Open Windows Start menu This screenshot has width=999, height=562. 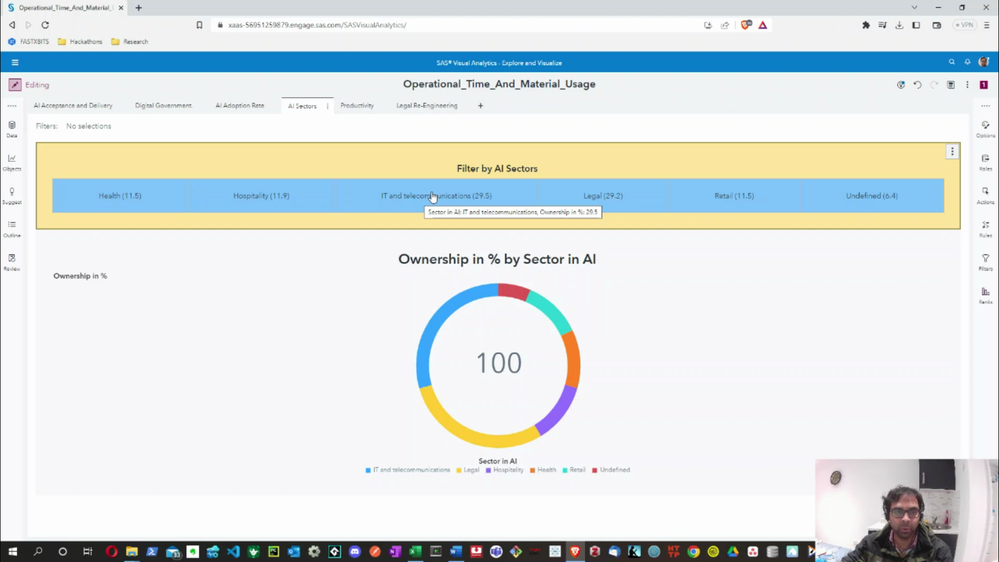[13, 551]
